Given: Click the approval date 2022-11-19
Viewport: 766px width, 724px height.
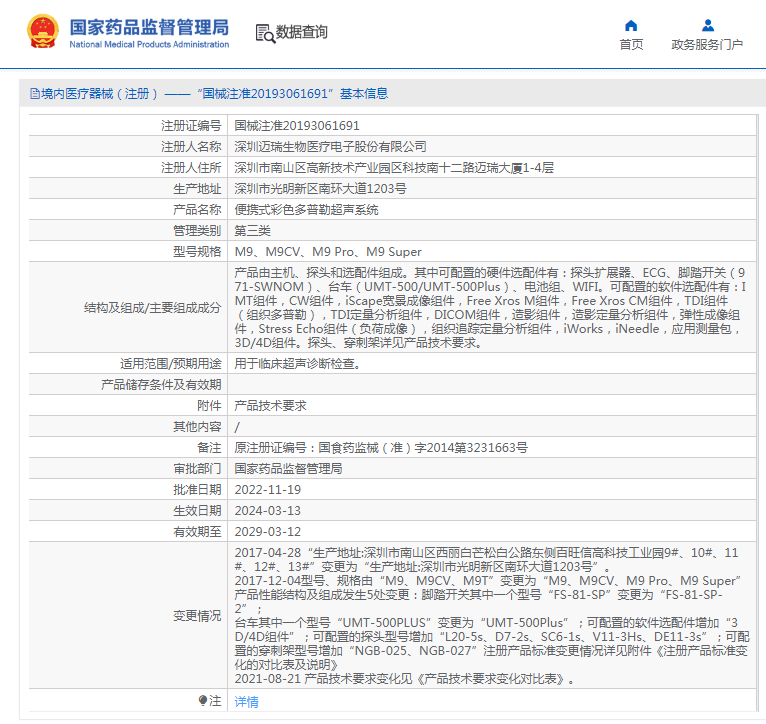Looking at the screenshot, I should (x=267, y=490).
